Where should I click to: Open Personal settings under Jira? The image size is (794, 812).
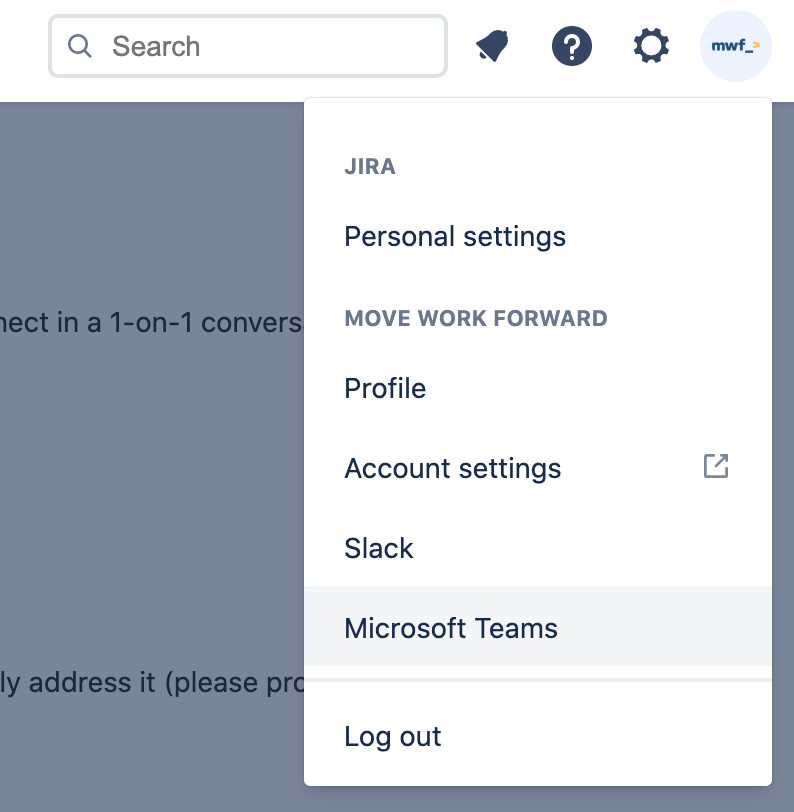[x=538, y=237]
